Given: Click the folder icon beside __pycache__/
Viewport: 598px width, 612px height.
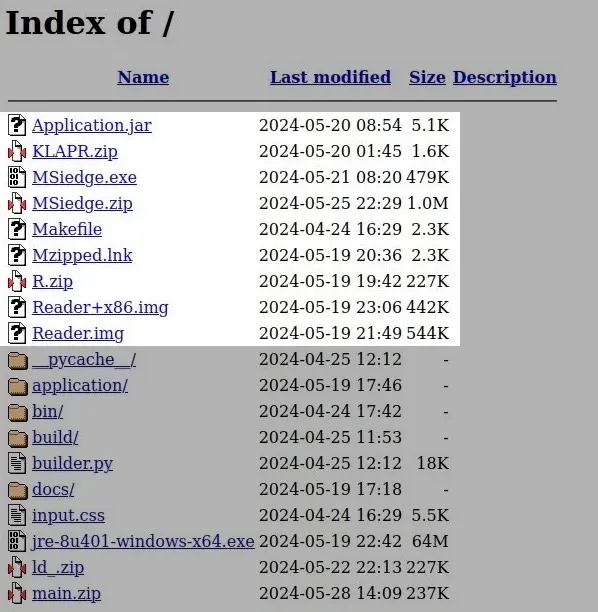Looking at the screenshot, I should click(18, 360).
